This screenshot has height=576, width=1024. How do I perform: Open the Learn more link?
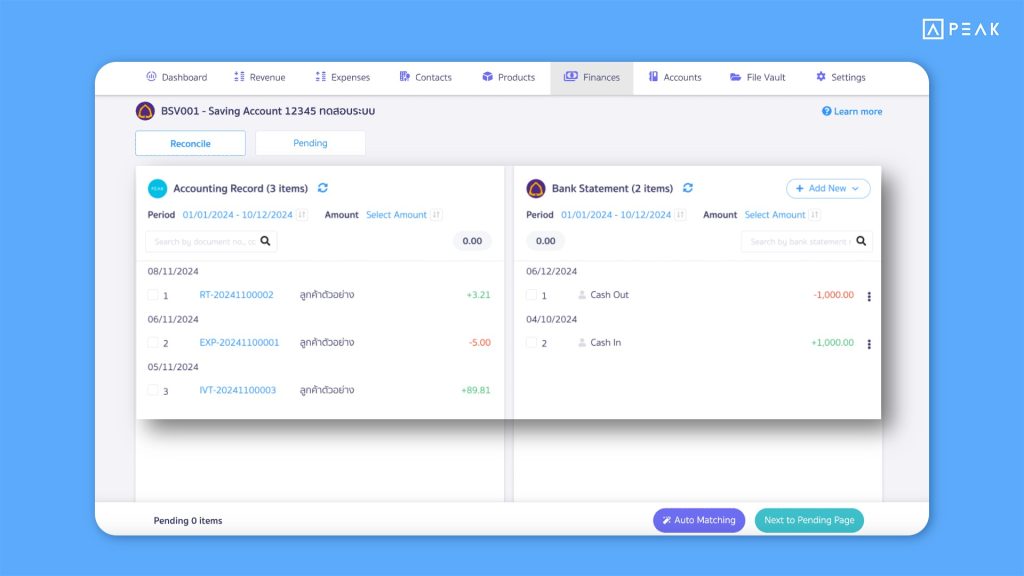pos(852,111)
